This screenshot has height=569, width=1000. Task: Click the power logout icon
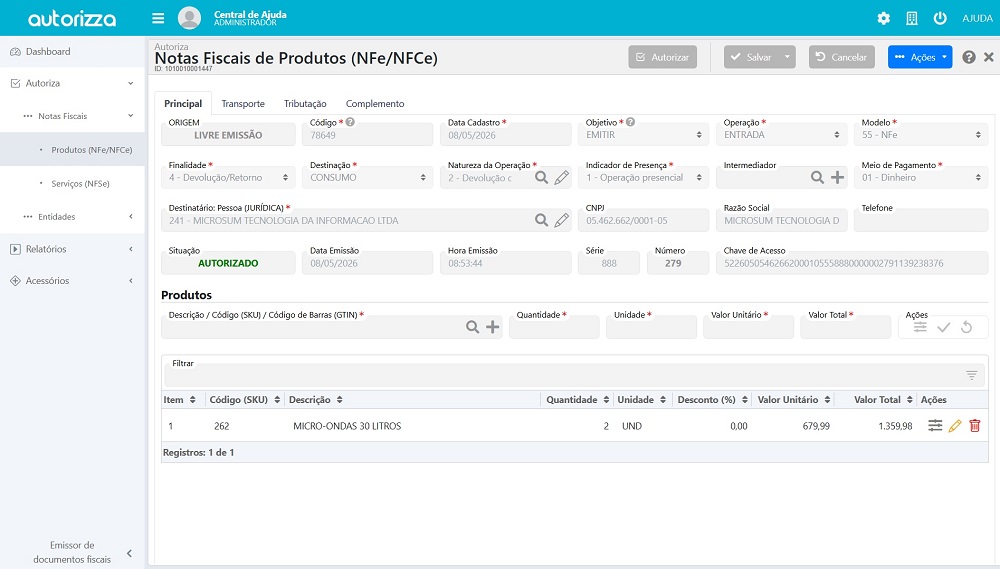click(x=940, y=18)
